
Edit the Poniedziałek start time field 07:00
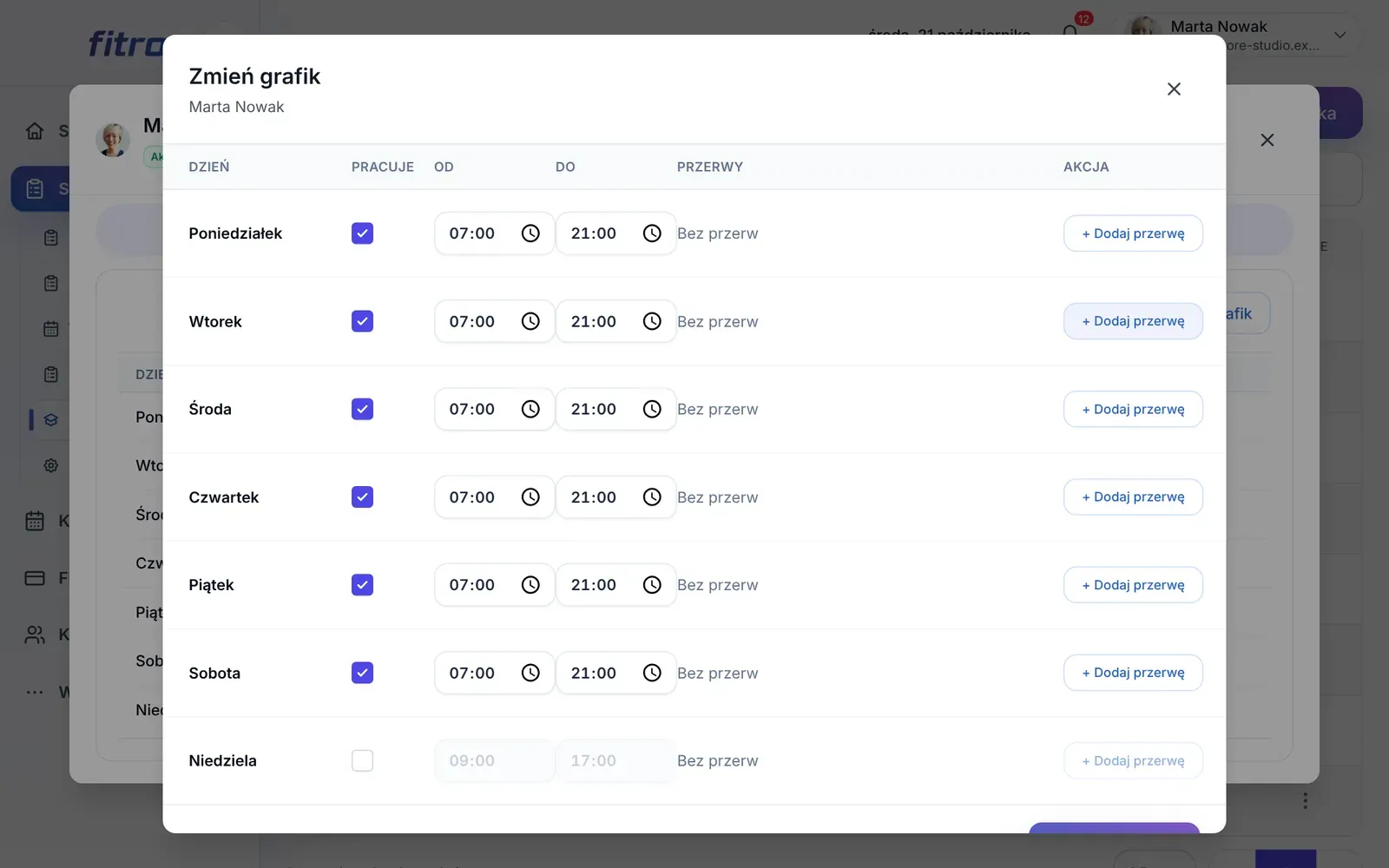pyautogui.click(x=494, y=233)
